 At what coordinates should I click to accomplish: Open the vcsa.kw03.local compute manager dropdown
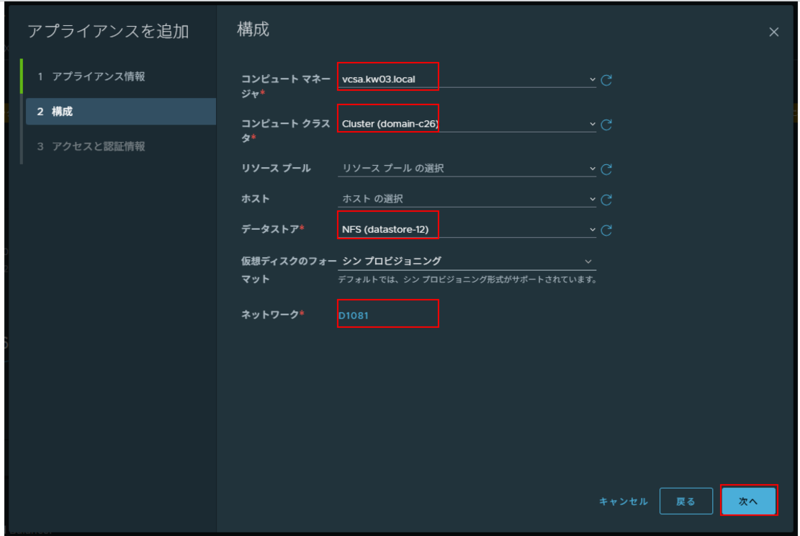467,79
